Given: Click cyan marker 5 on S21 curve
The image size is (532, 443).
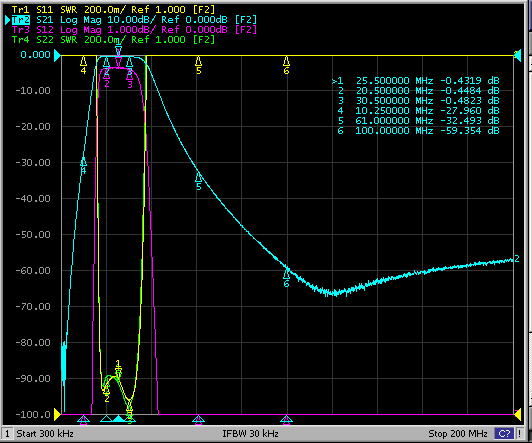Looking at the screenshot, I should (x=198, y=181).
